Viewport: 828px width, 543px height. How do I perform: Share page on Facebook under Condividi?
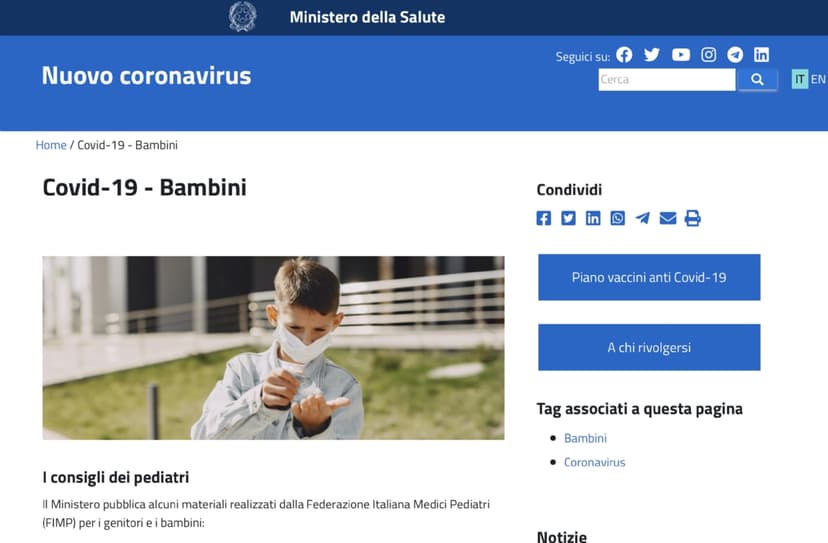543,218
